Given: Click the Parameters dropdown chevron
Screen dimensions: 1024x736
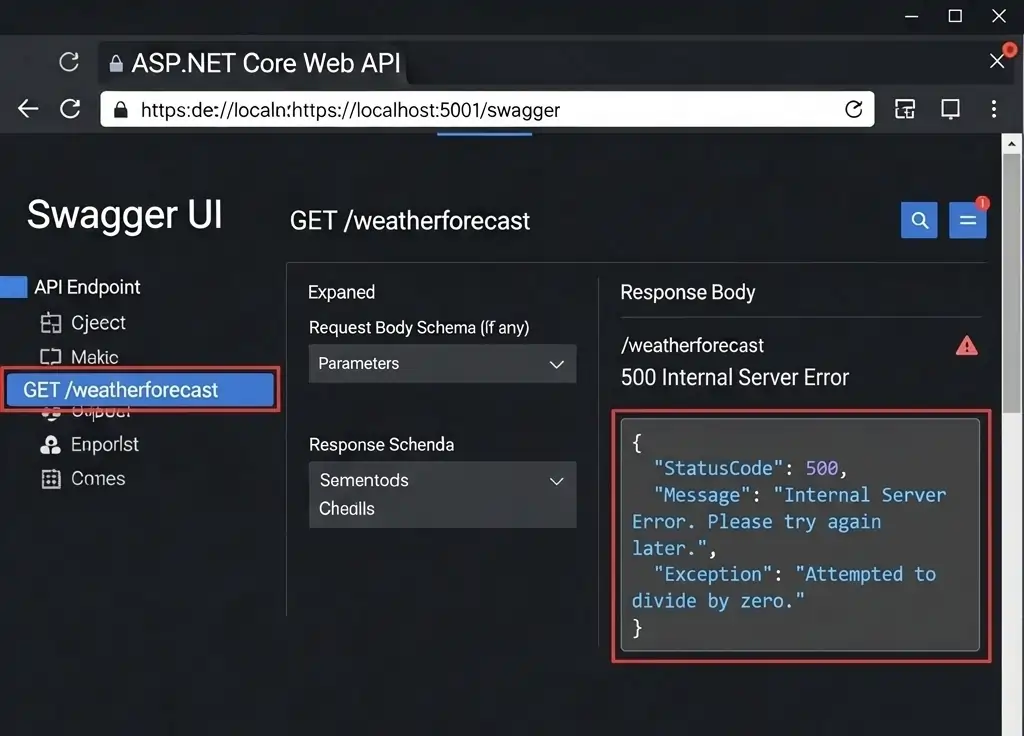Looking at the screenshot, I should (x=556, y=364).
